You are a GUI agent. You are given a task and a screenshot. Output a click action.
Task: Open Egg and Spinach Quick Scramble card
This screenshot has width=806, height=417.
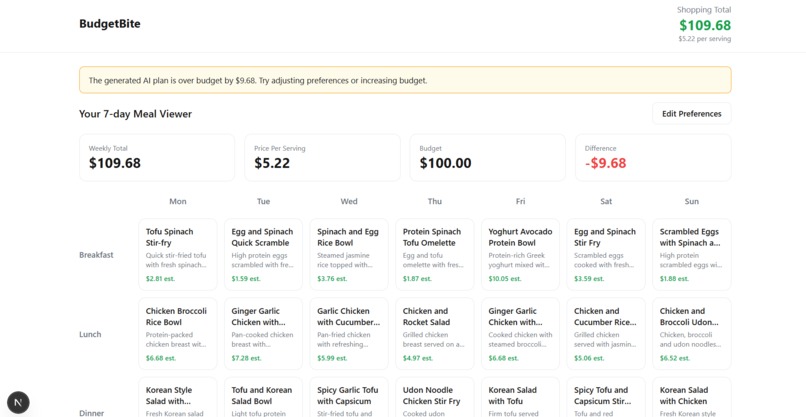tap(263, 255)
